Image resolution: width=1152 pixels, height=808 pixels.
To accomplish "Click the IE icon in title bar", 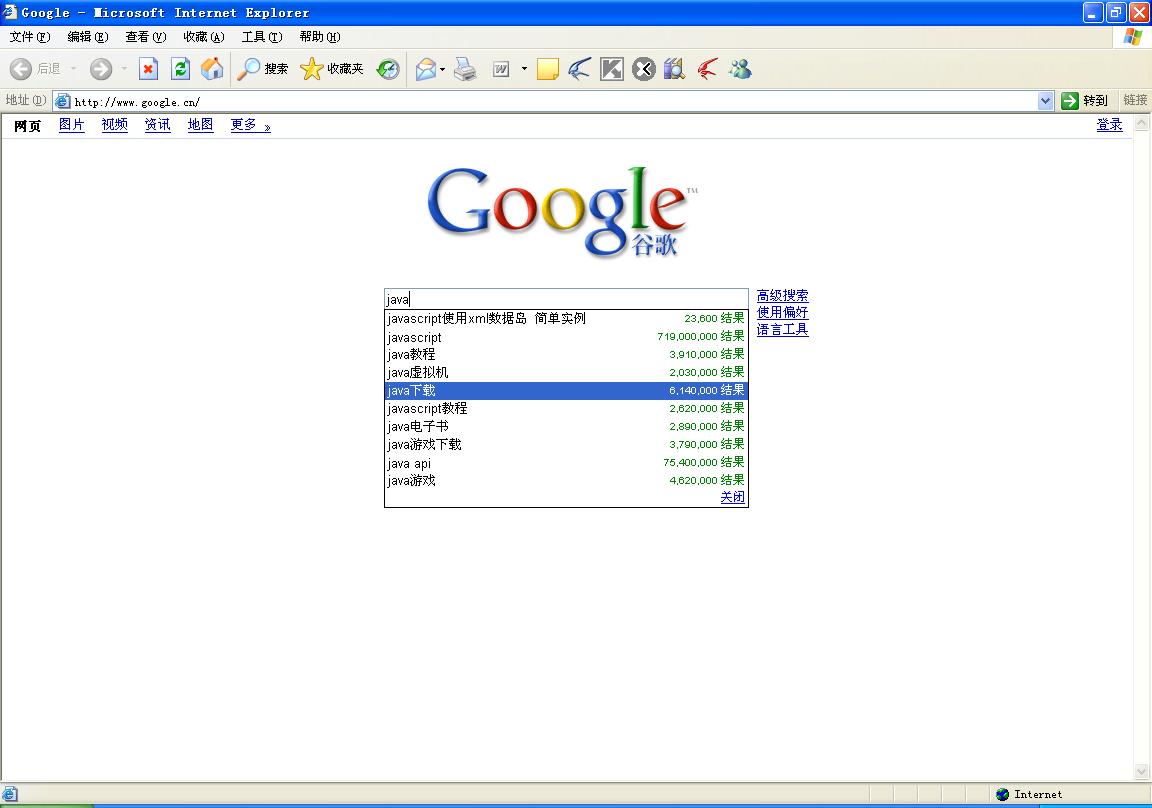I will point(10,12).
